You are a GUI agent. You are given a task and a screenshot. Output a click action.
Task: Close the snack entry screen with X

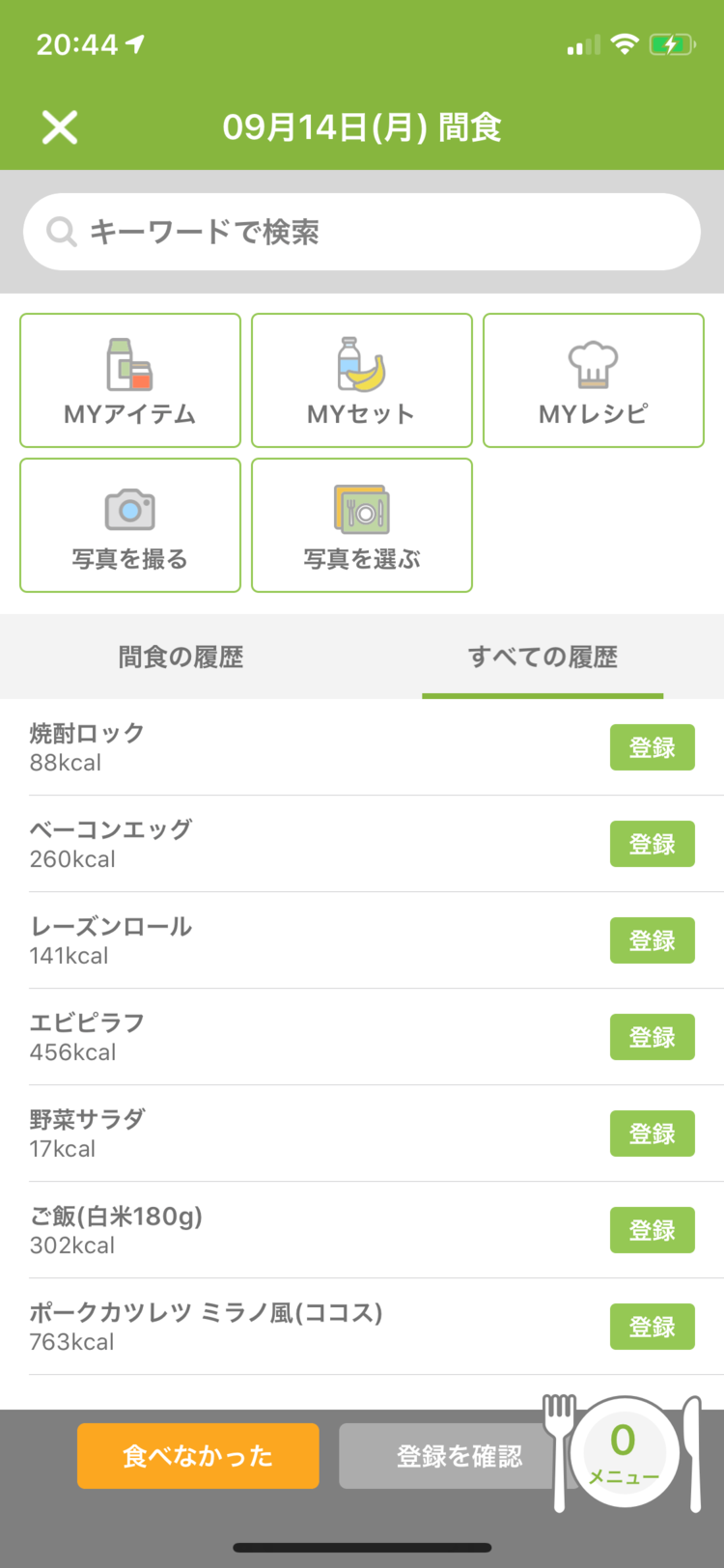[60, 127]
